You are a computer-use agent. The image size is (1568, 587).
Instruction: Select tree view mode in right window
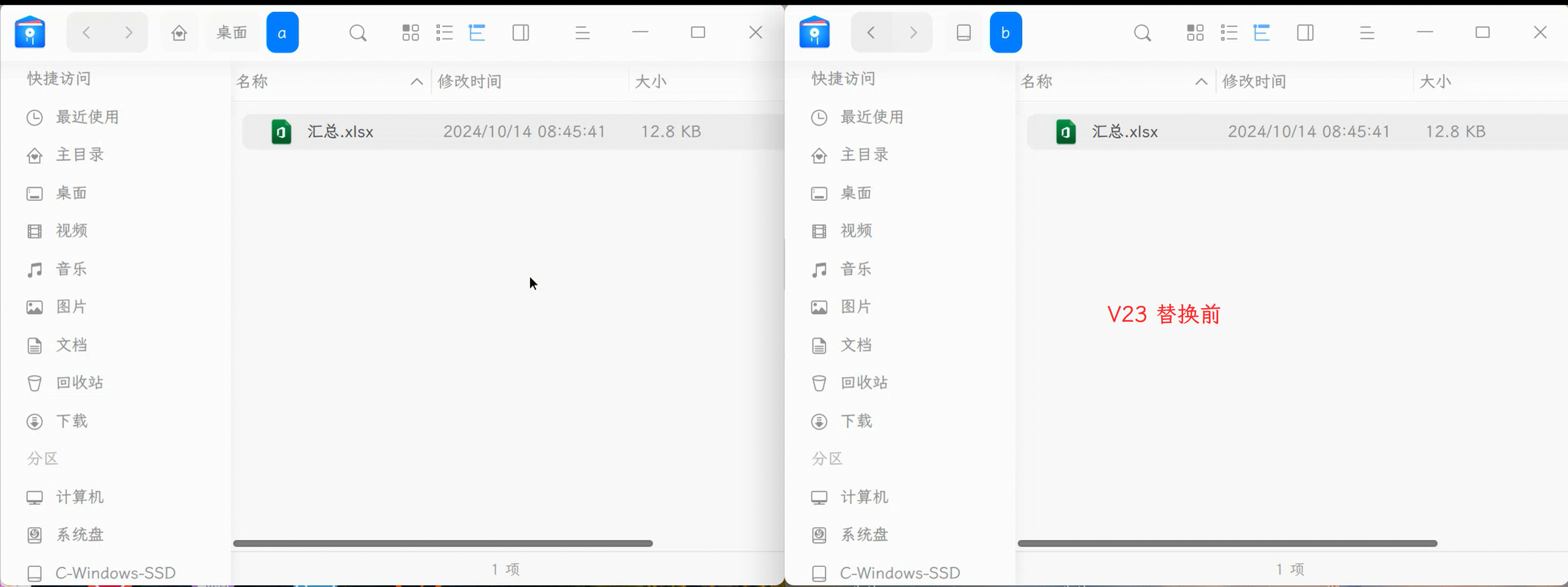1262,32
